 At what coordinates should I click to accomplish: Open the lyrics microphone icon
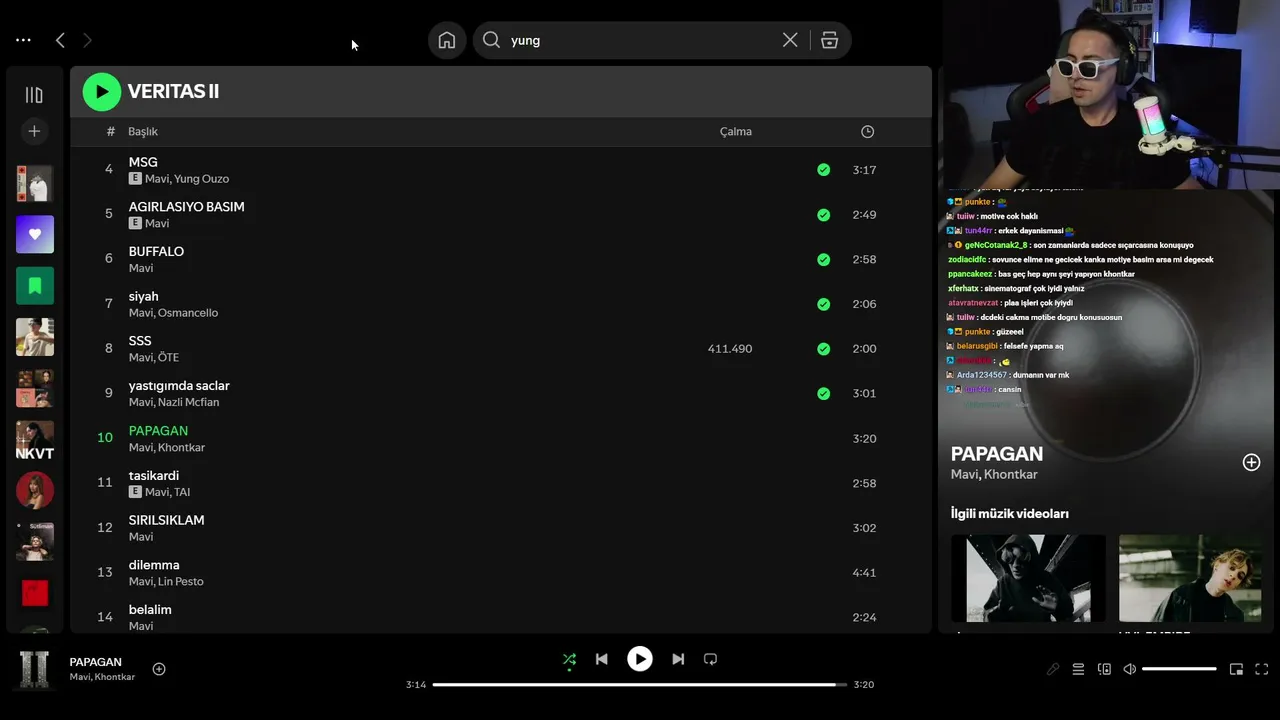pyautogui.click(x=1053, y=669)
